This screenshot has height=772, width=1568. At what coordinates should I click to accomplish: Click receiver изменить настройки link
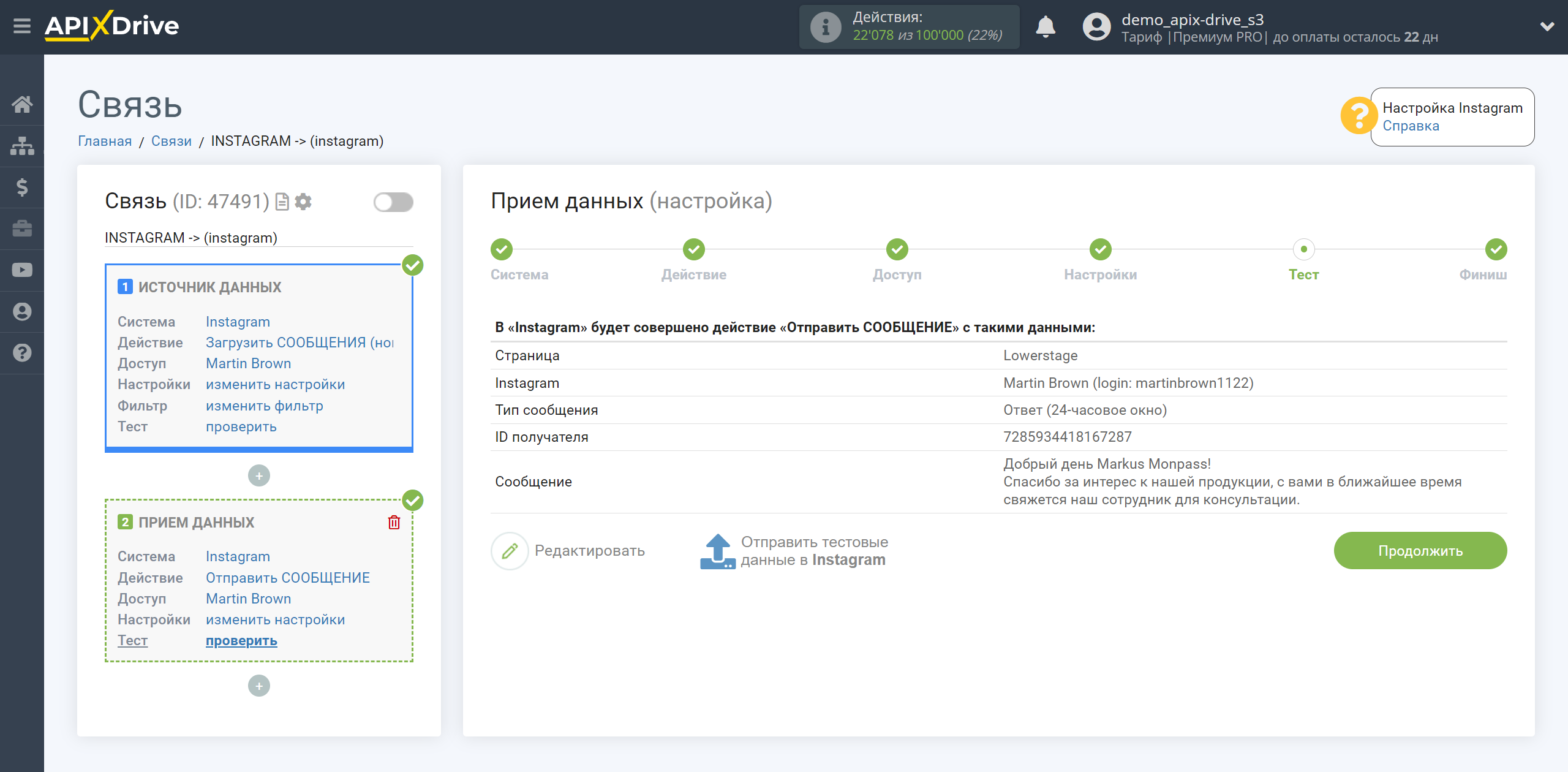pos(275,619)
